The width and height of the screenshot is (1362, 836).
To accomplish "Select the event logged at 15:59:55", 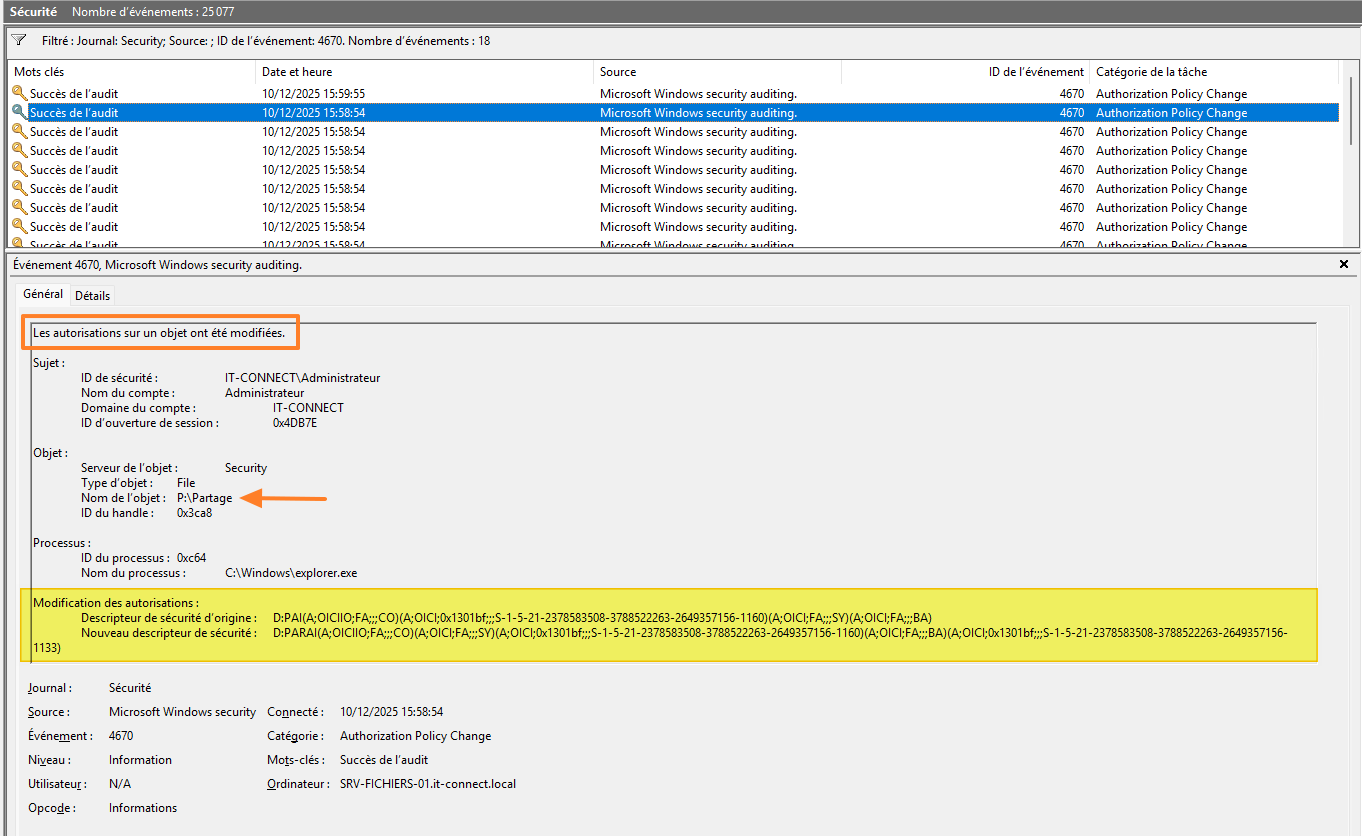I will coord(314,94).
